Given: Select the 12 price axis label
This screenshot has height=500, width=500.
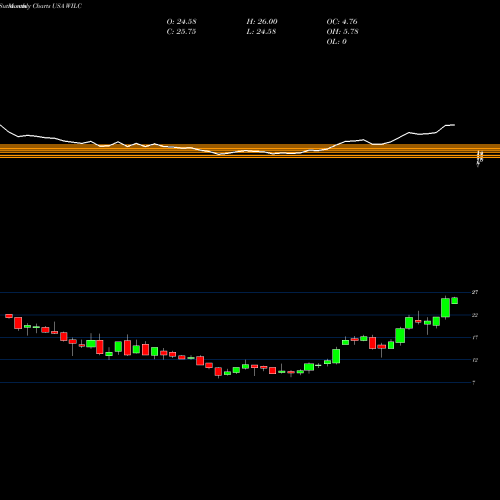Looking at the screenshot, I should pos(475,360).
